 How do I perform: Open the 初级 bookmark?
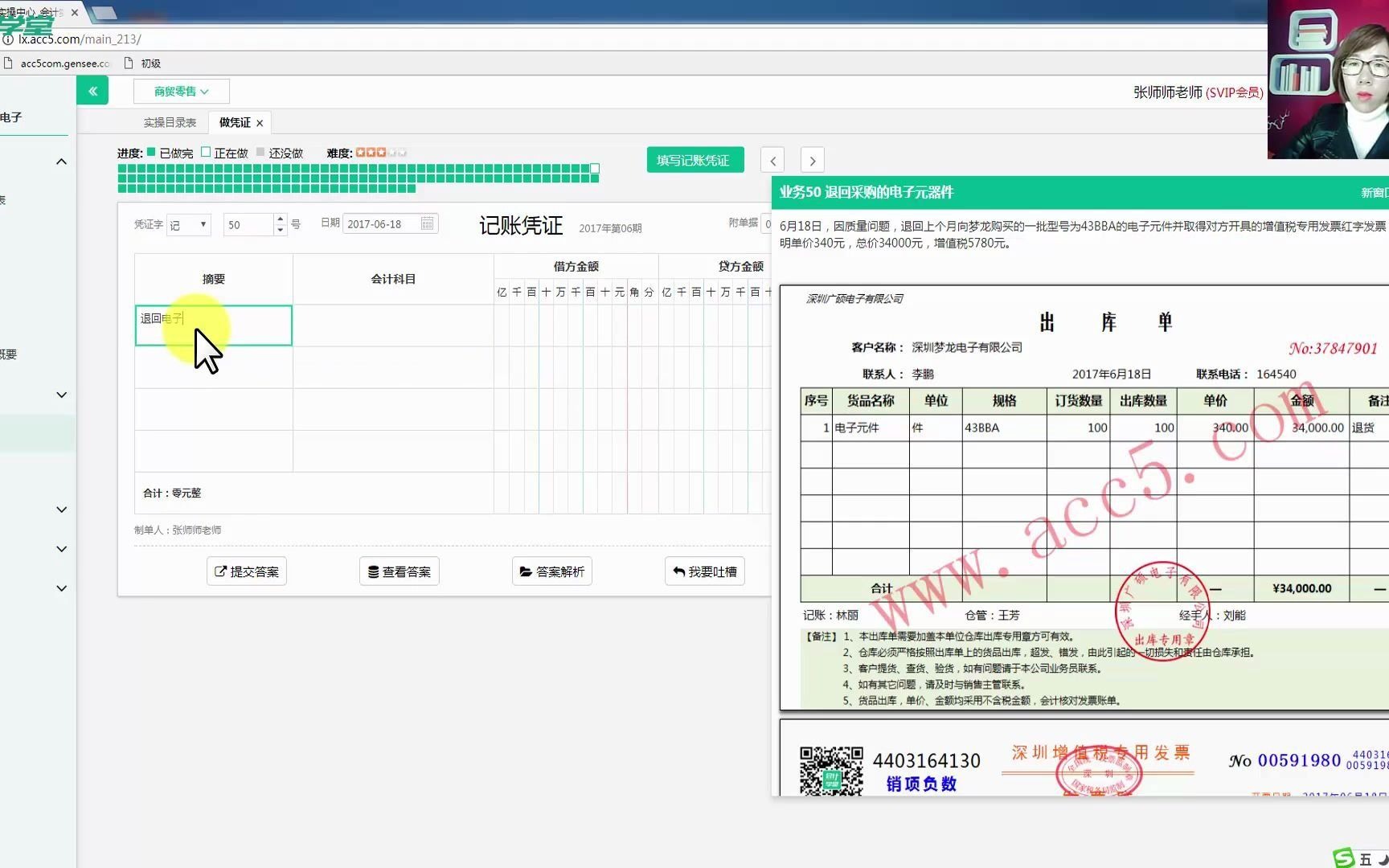click(143, 63)
